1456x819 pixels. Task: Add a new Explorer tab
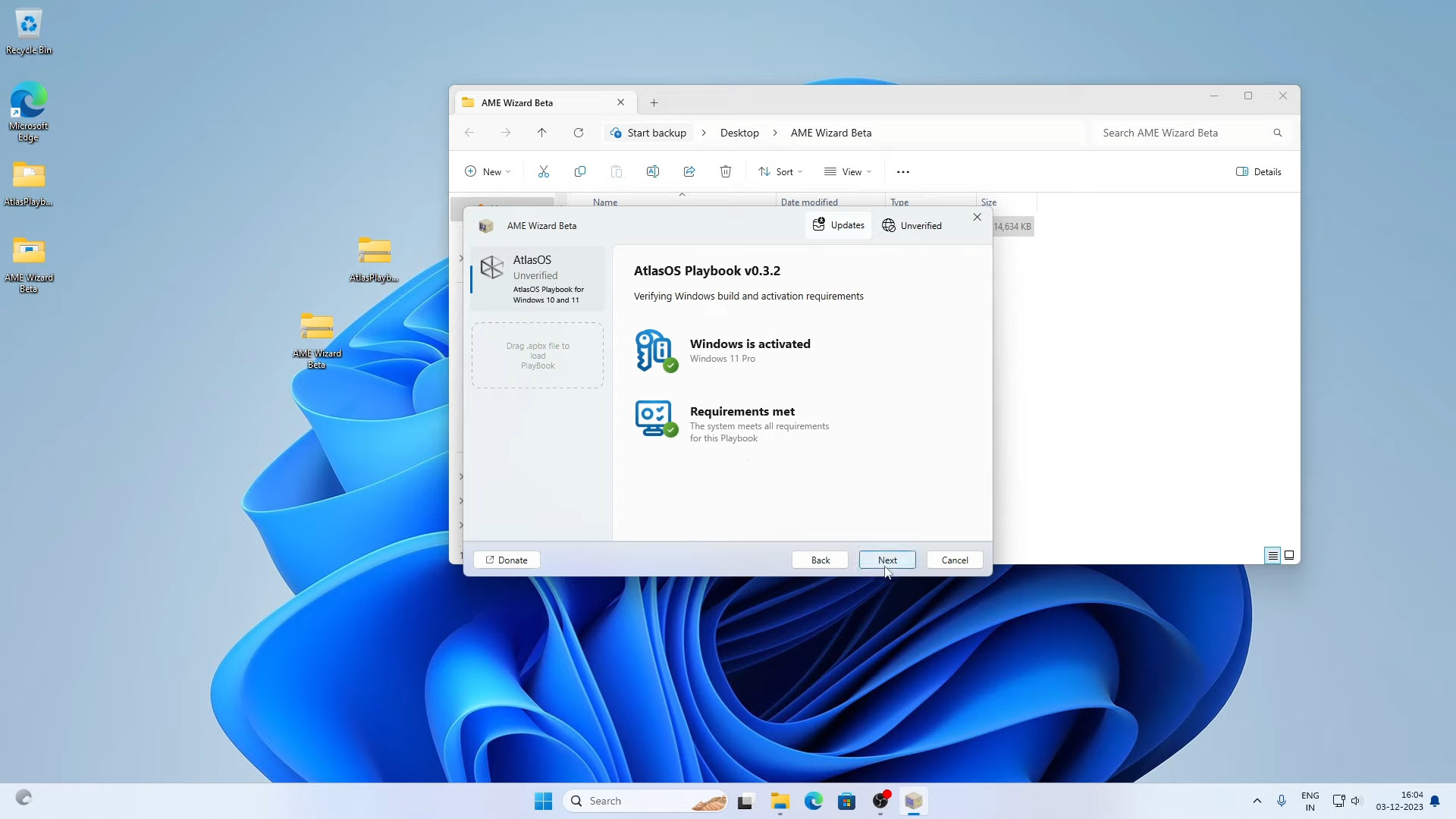tap(654, 103)
